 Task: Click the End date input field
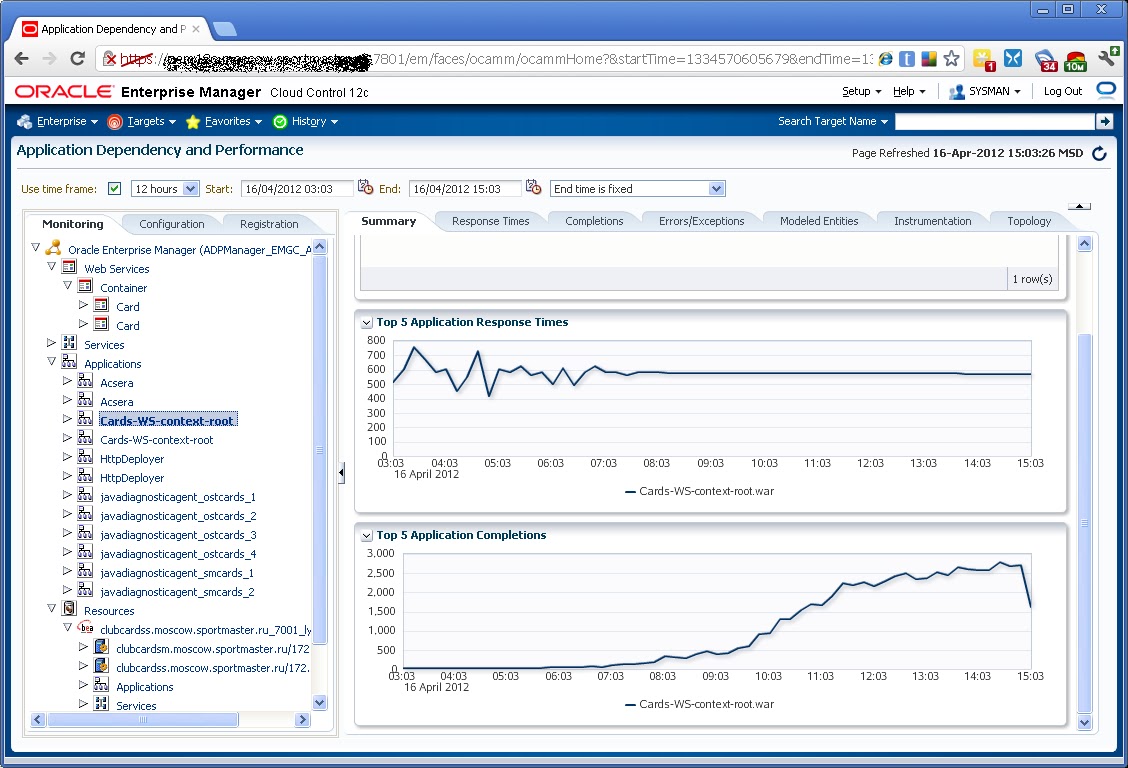tap(465, 189)
